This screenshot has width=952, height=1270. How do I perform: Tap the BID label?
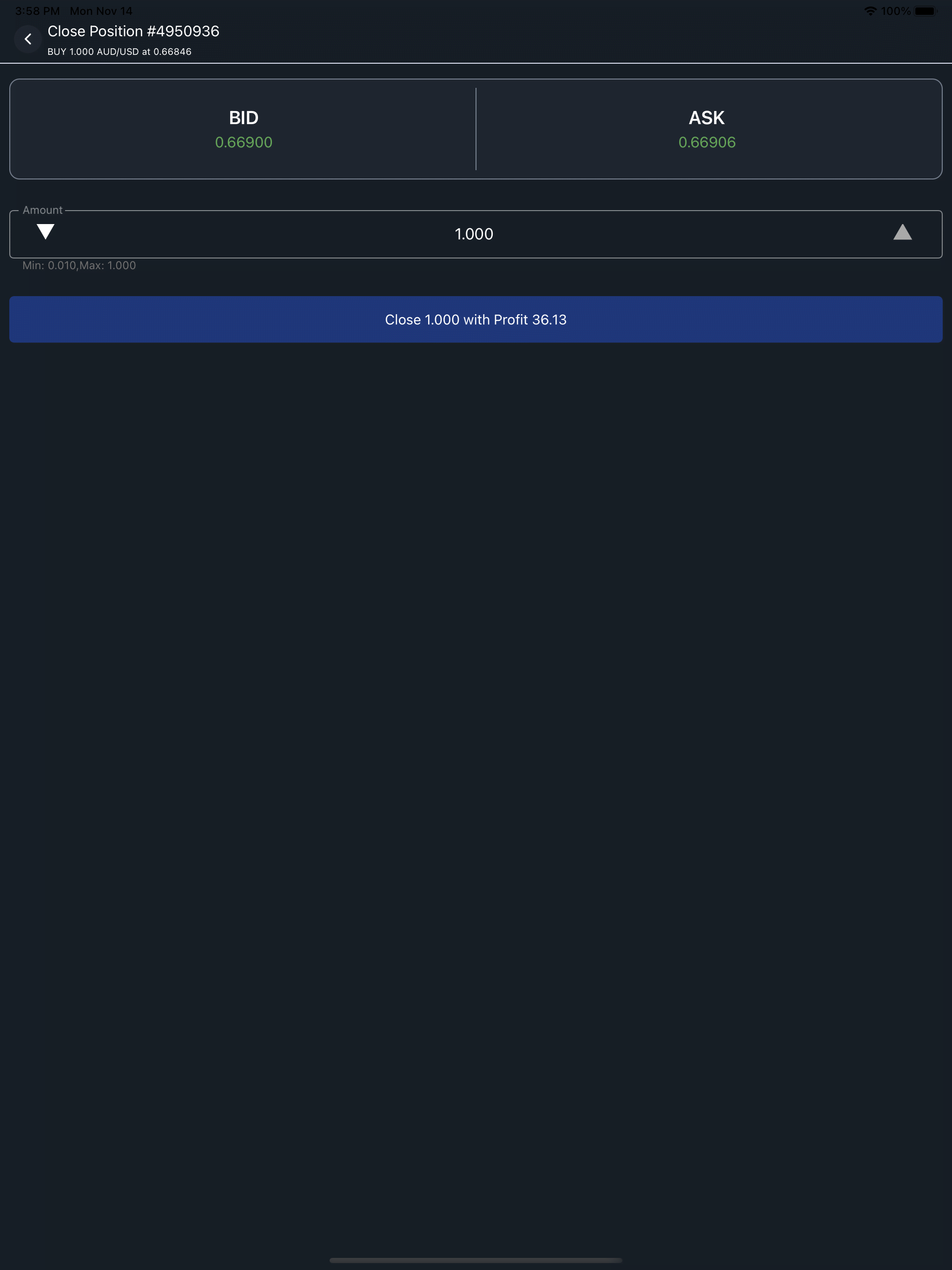pyautogui.click(x=244, y=118)
